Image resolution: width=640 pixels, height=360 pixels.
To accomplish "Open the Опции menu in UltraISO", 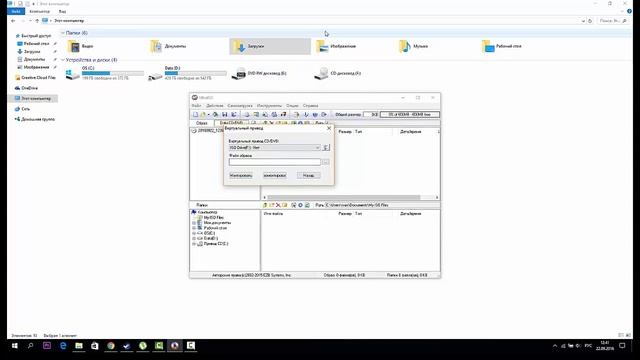I will coord(292,106).
